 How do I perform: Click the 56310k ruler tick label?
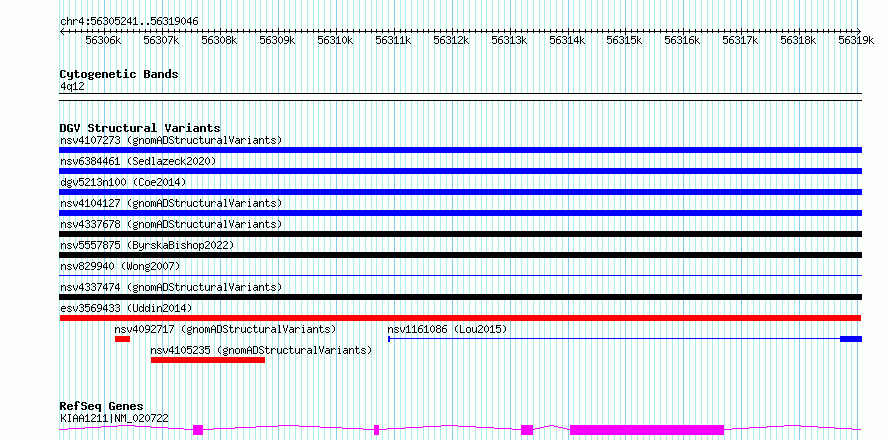335,40
